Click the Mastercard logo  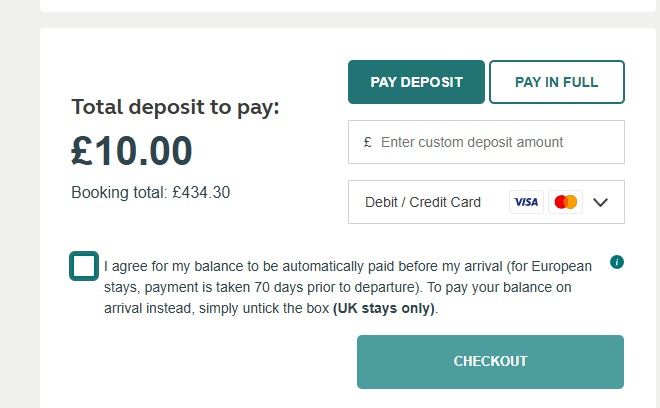coord(566,202)
